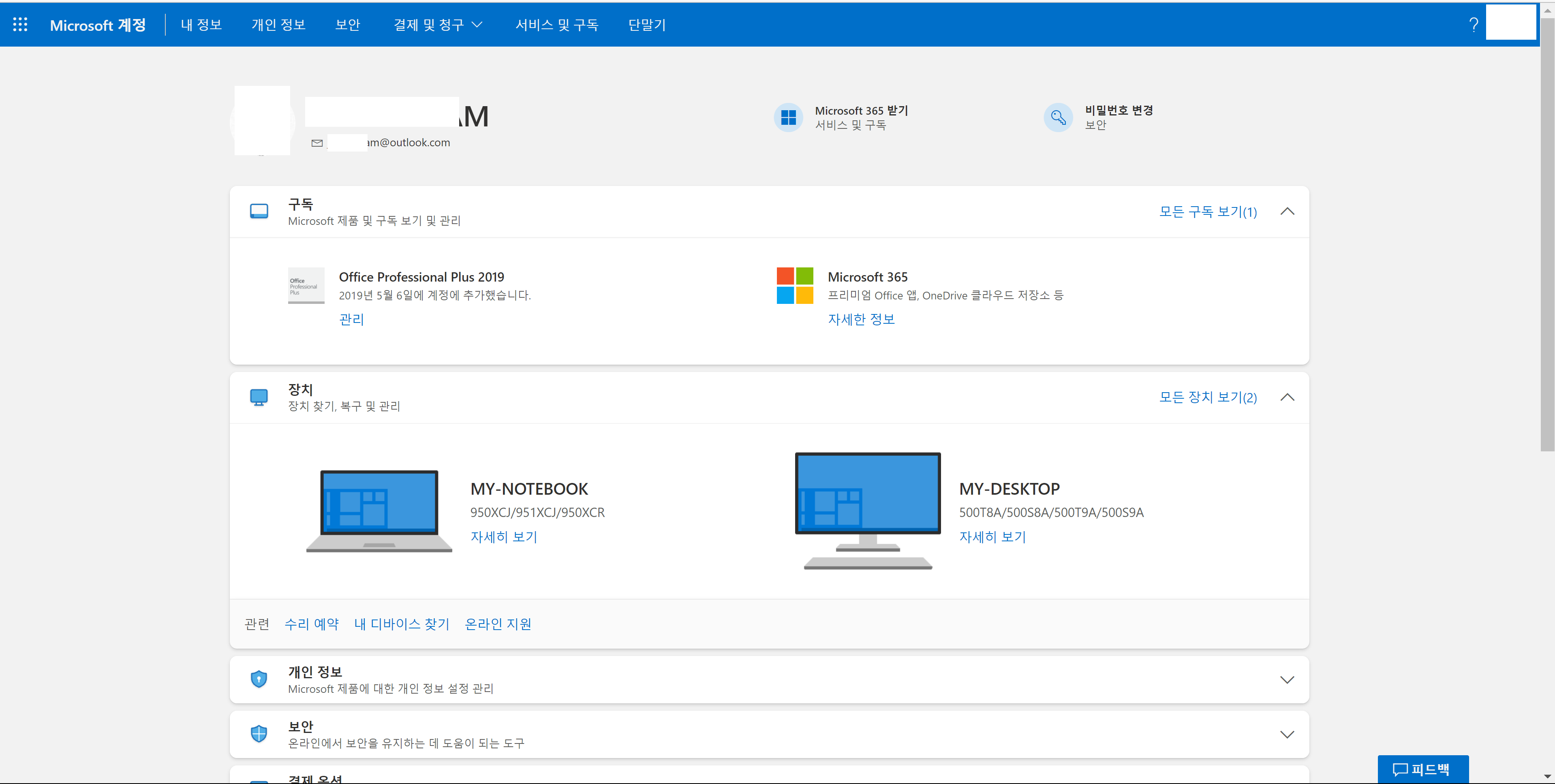Click the Microsoft 계정 brand title
1555x784 pixels.
[x=98, y=25]
